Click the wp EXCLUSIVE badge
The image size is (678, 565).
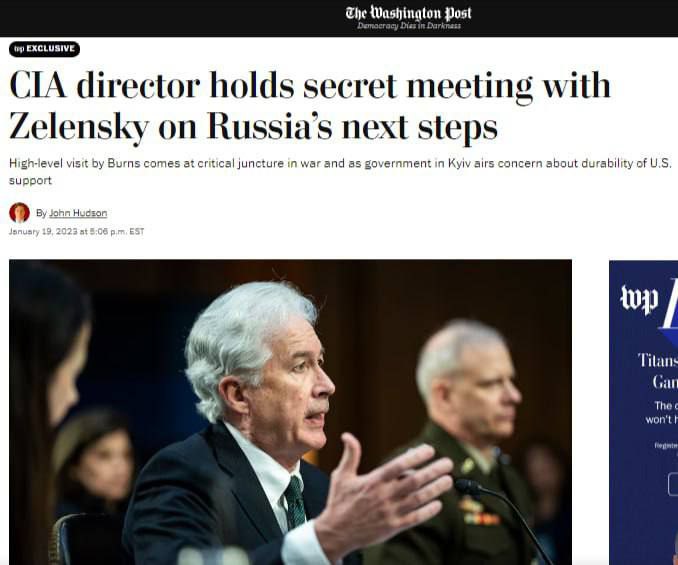(45, 49)
